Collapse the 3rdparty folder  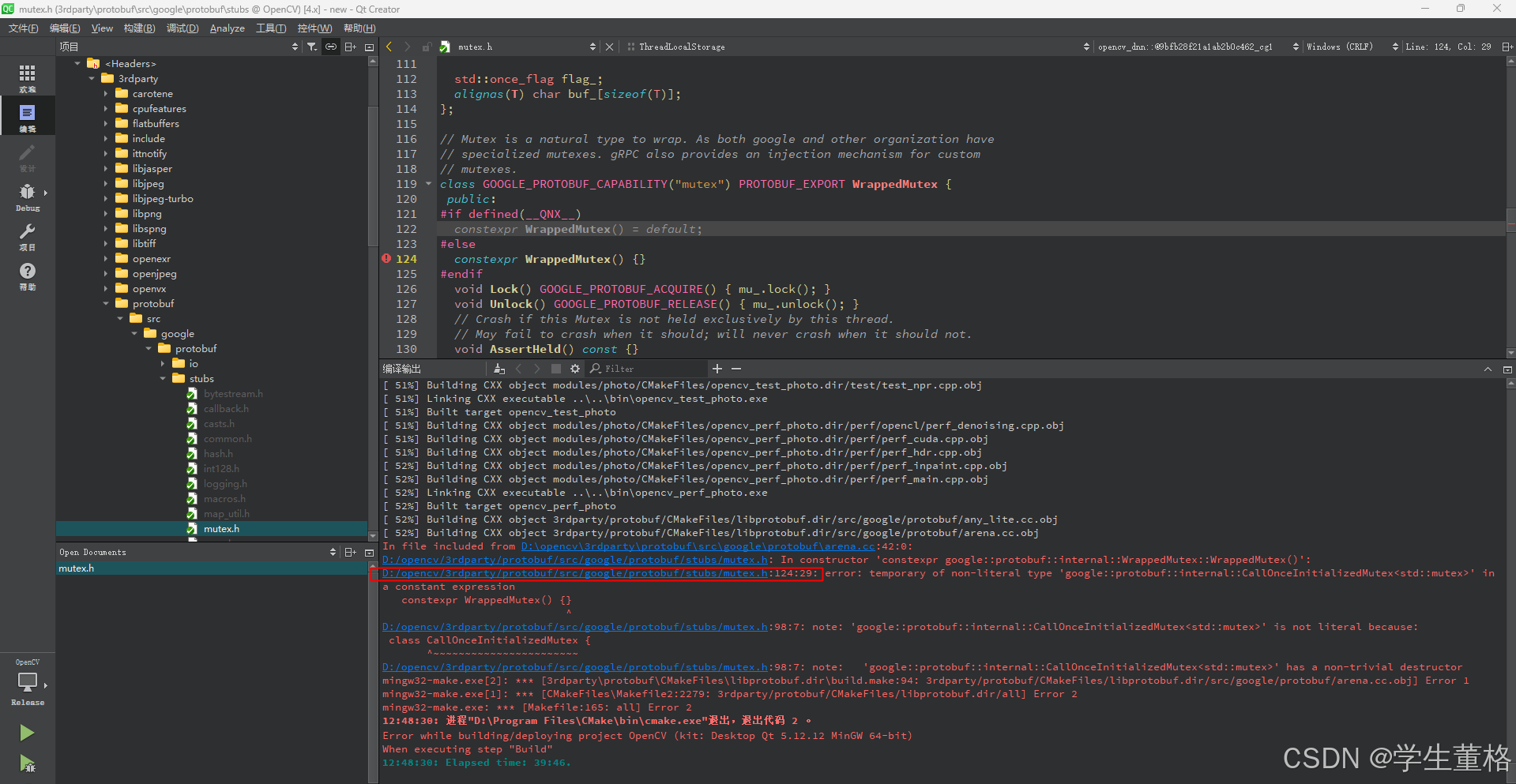click(92, 78)
